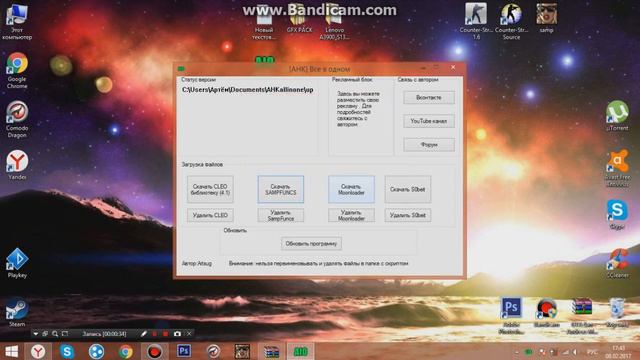The image size is (640, 360).
Task: Open the taskbar clock and date
Action: coord(618,352)
